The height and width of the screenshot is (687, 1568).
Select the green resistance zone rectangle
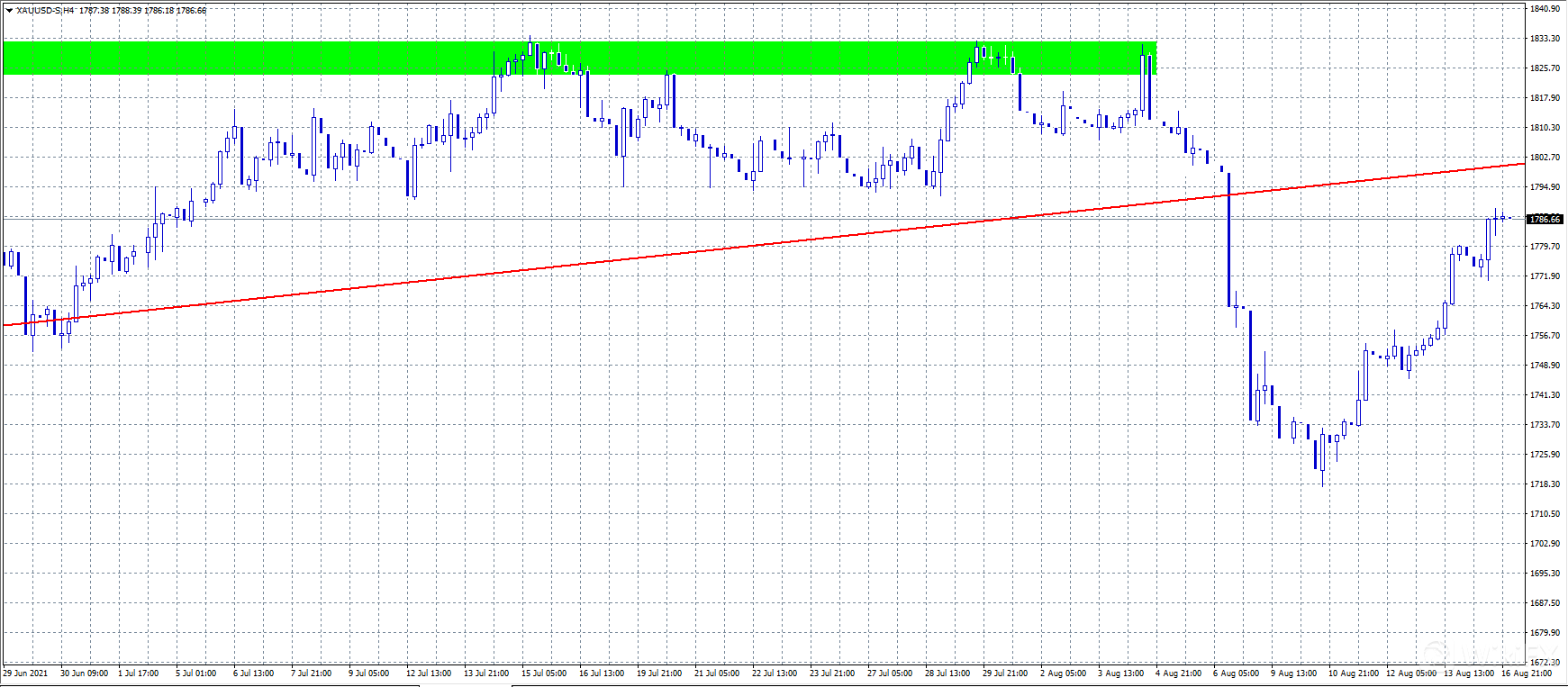coord(270,58)
